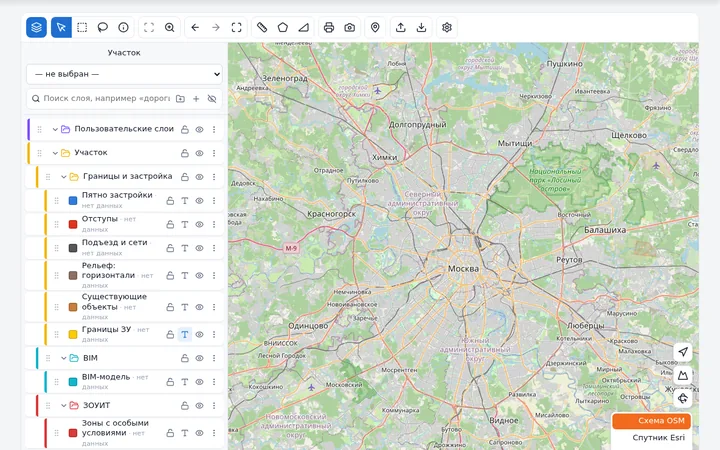Image resolution: width=720 pixels, height=450 pixels.
Task: Select the ЗОУИТ folder name
Action: 96,405
